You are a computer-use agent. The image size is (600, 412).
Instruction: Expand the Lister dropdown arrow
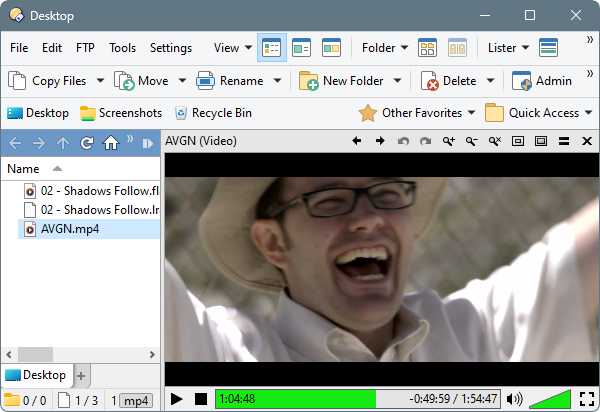[525, 48]
